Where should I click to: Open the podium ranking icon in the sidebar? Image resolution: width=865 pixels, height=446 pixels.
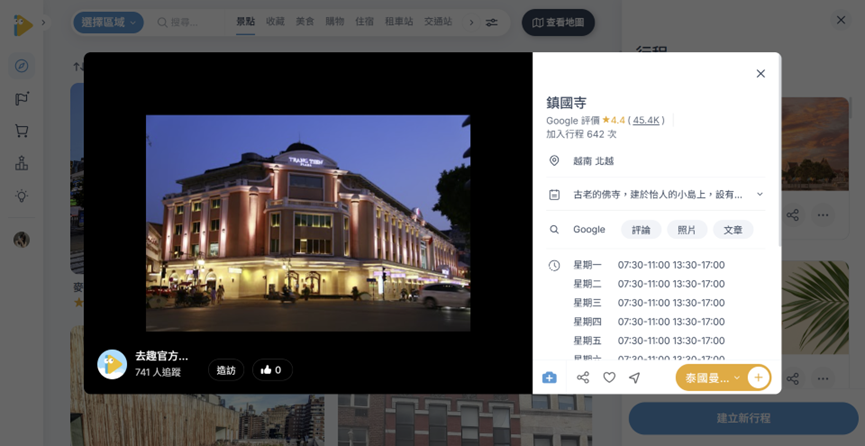(22, 163)
